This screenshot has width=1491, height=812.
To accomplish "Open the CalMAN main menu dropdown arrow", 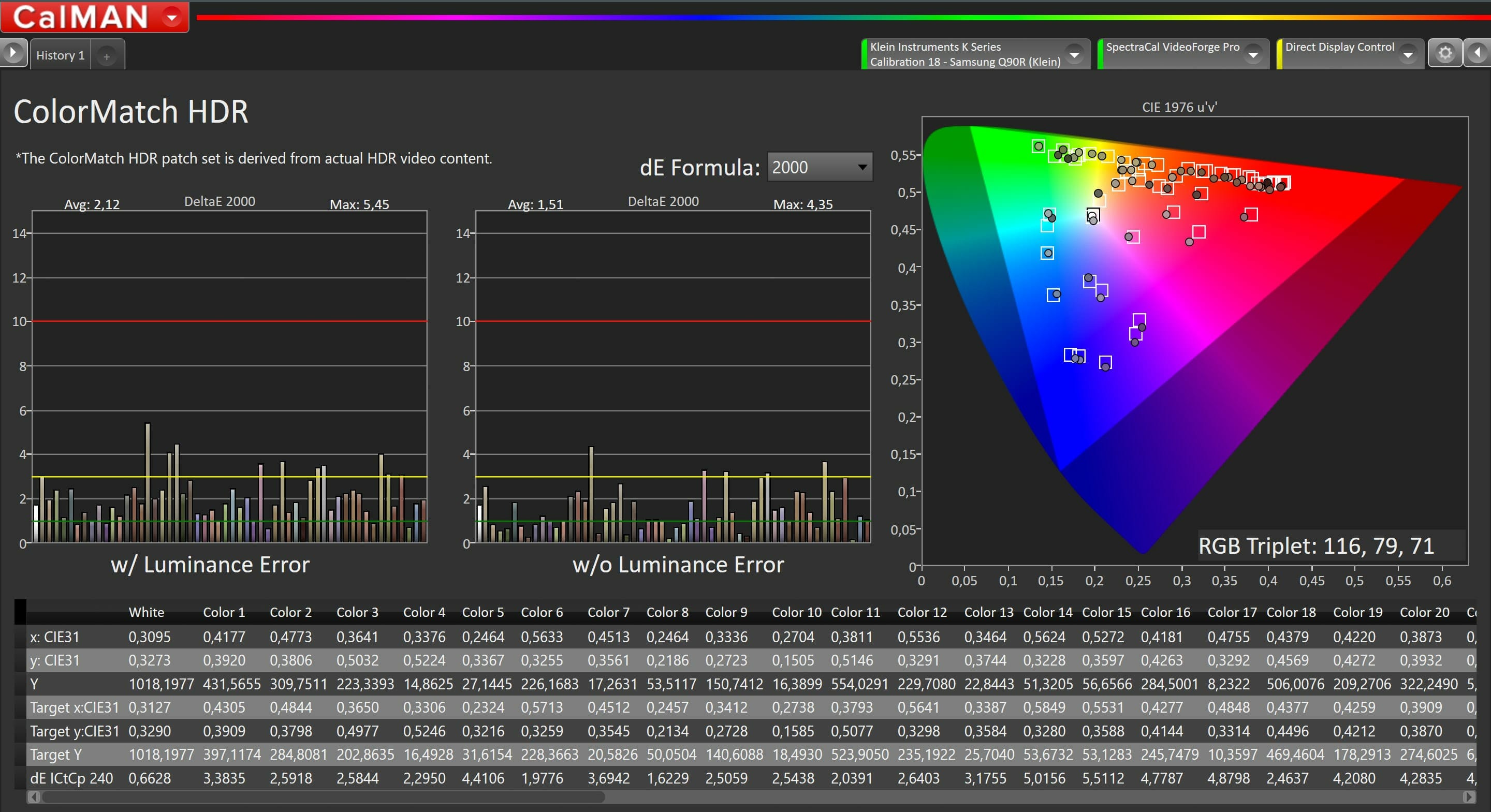I will coord(171,18).
